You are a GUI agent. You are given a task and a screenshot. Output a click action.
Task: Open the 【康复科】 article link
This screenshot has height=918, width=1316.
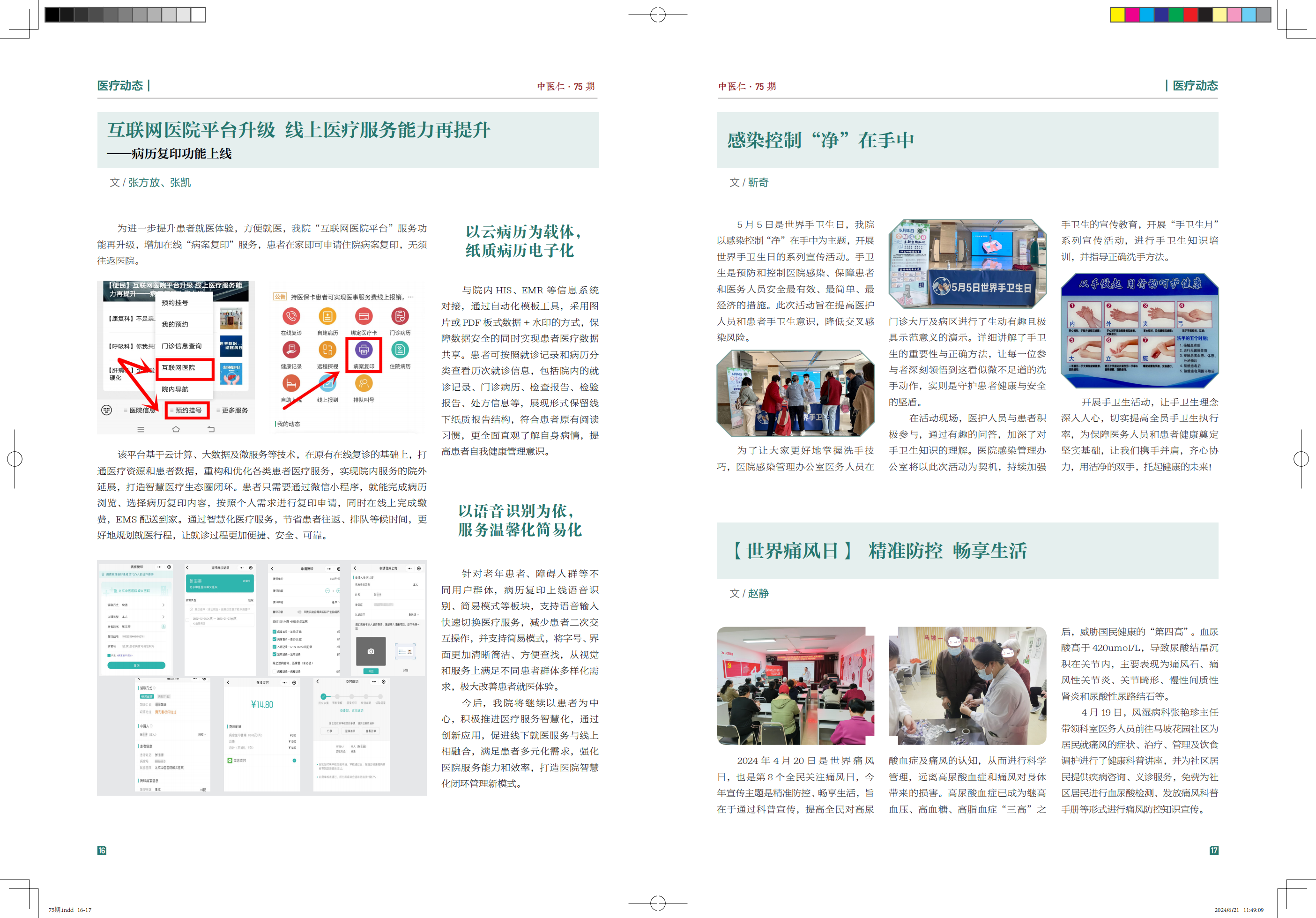coord(131,318)
